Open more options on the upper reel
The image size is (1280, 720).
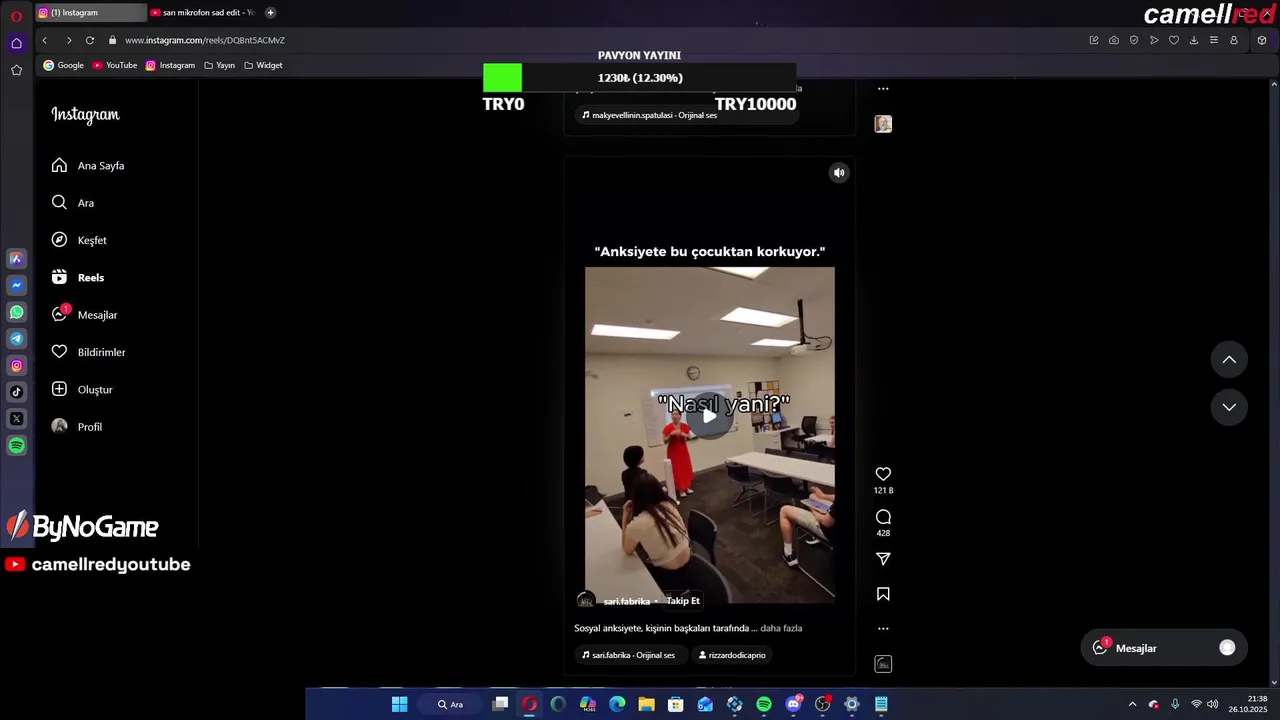pos(883,89)
